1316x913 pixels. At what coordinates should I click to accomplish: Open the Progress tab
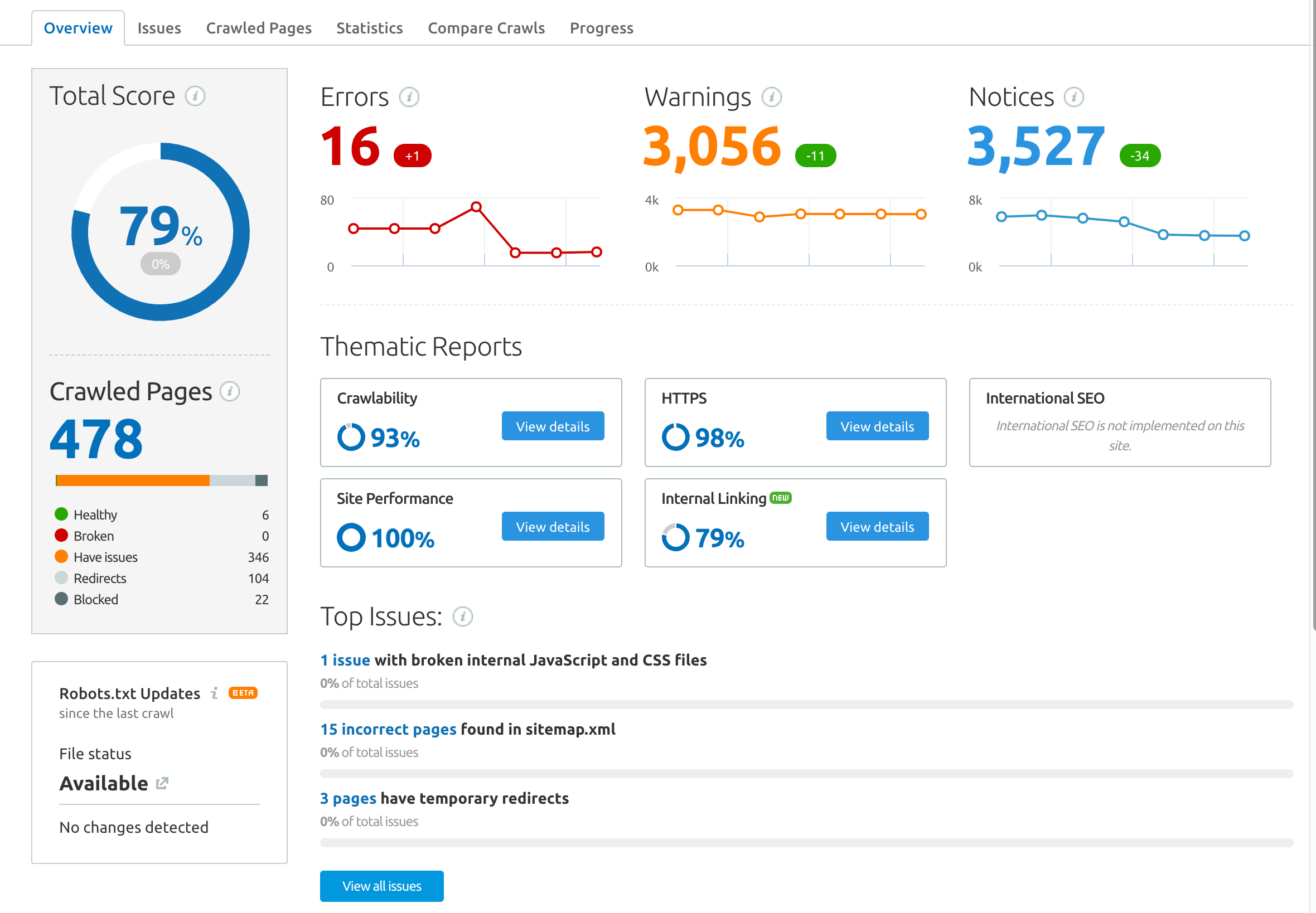coord(601,27)
